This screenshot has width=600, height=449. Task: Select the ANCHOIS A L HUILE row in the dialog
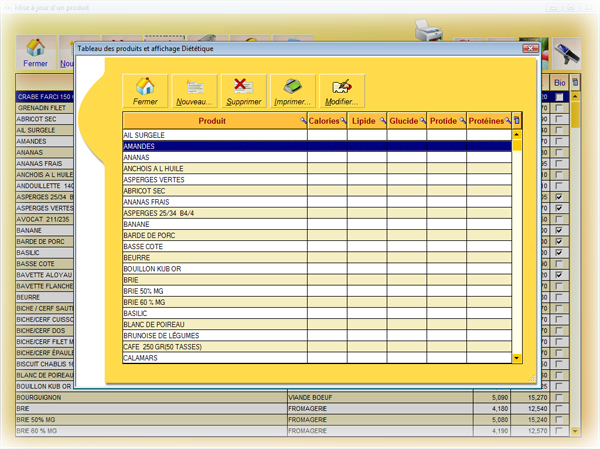click(317, 168)
